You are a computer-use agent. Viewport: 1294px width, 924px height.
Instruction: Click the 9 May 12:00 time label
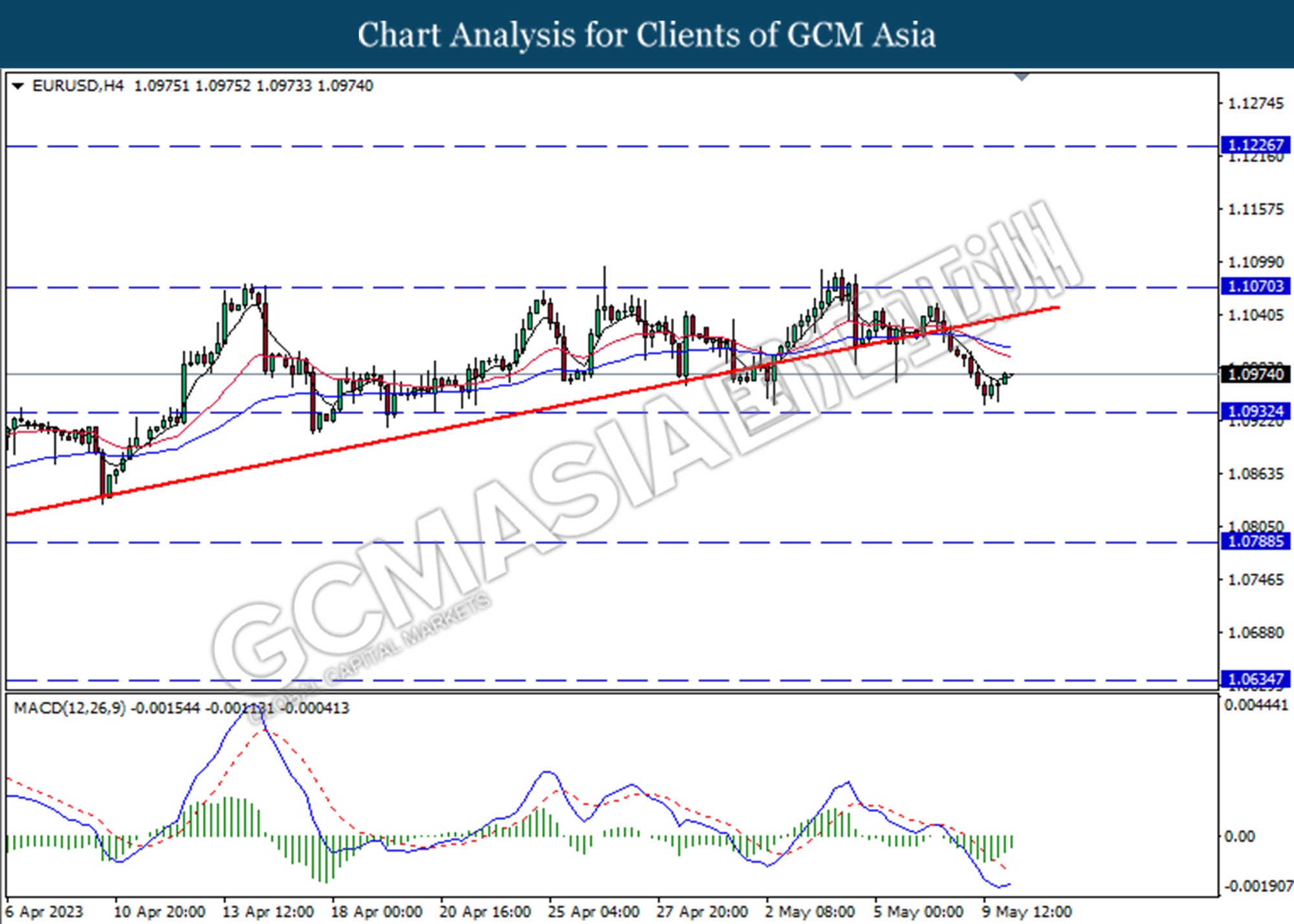point(1027,912)
